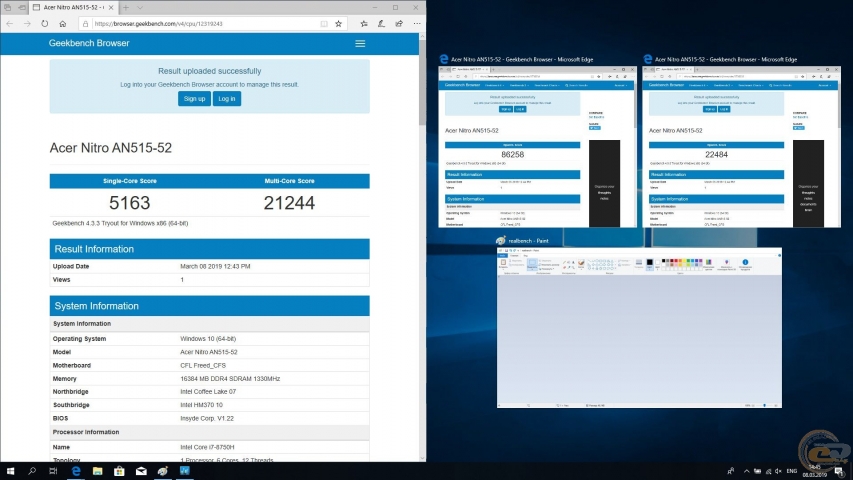Click the Intel HM370 10 southbridge value
Viewport: 853px width, 480px height.
point(201,405)
